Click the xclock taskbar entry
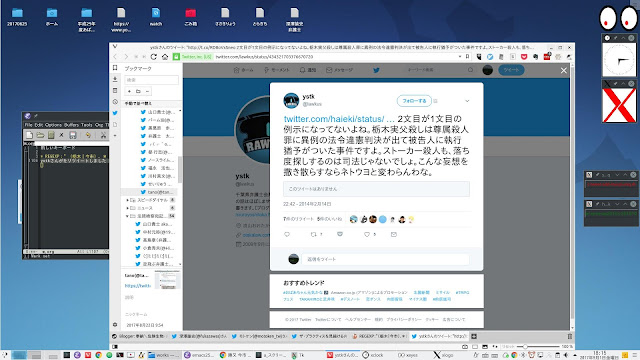The height and width of the screenshot is (360, 640). [373, 355]
